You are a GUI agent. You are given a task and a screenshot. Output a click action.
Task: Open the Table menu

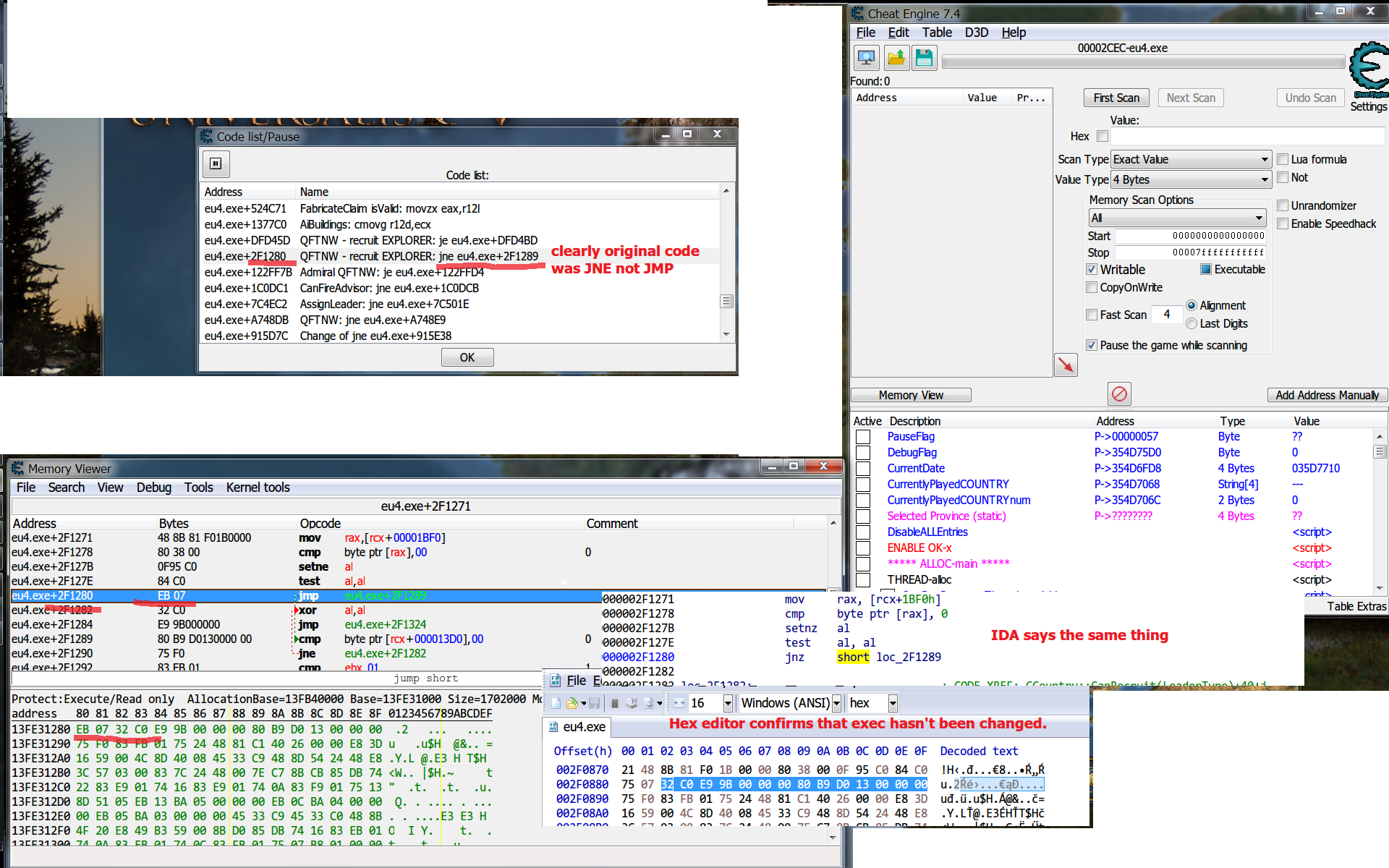[937, 33]
